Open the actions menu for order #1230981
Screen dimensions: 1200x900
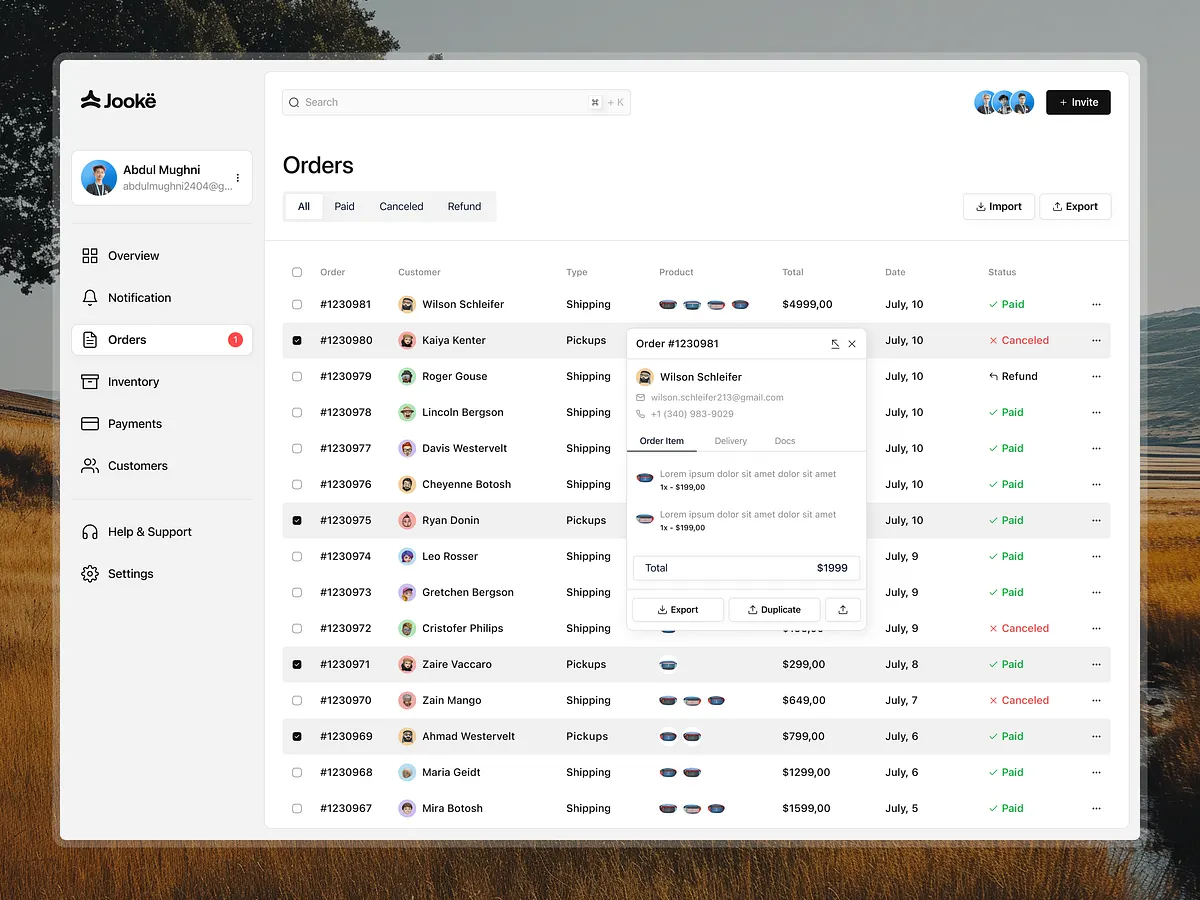click(1096, 304)
